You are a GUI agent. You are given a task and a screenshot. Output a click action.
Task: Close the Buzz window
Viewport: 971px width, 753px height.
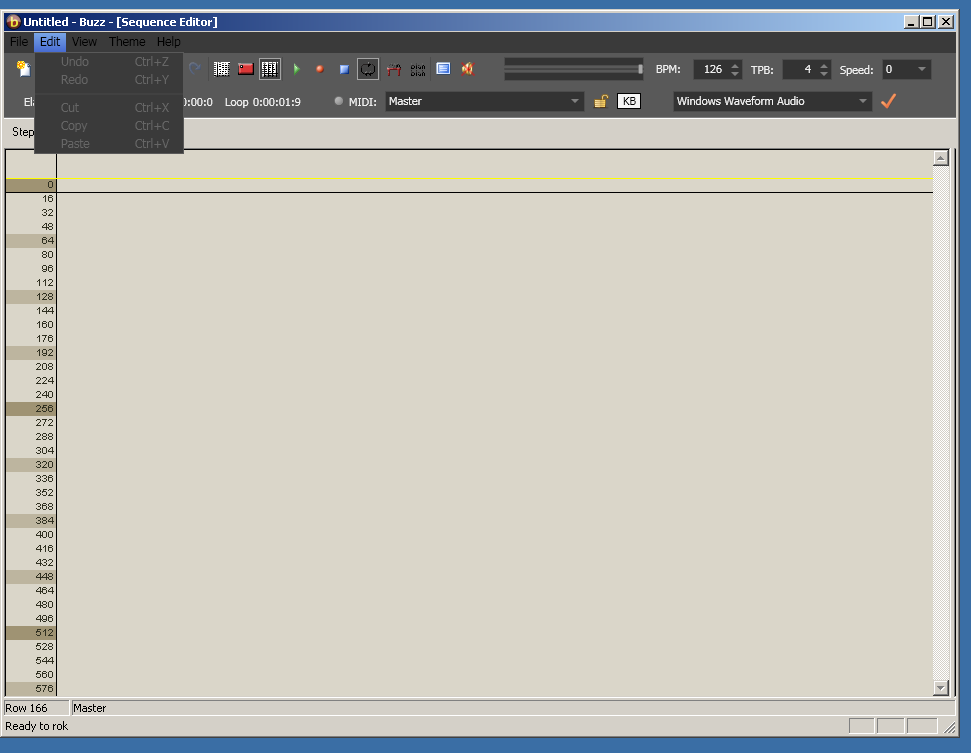tap(946, 22)
